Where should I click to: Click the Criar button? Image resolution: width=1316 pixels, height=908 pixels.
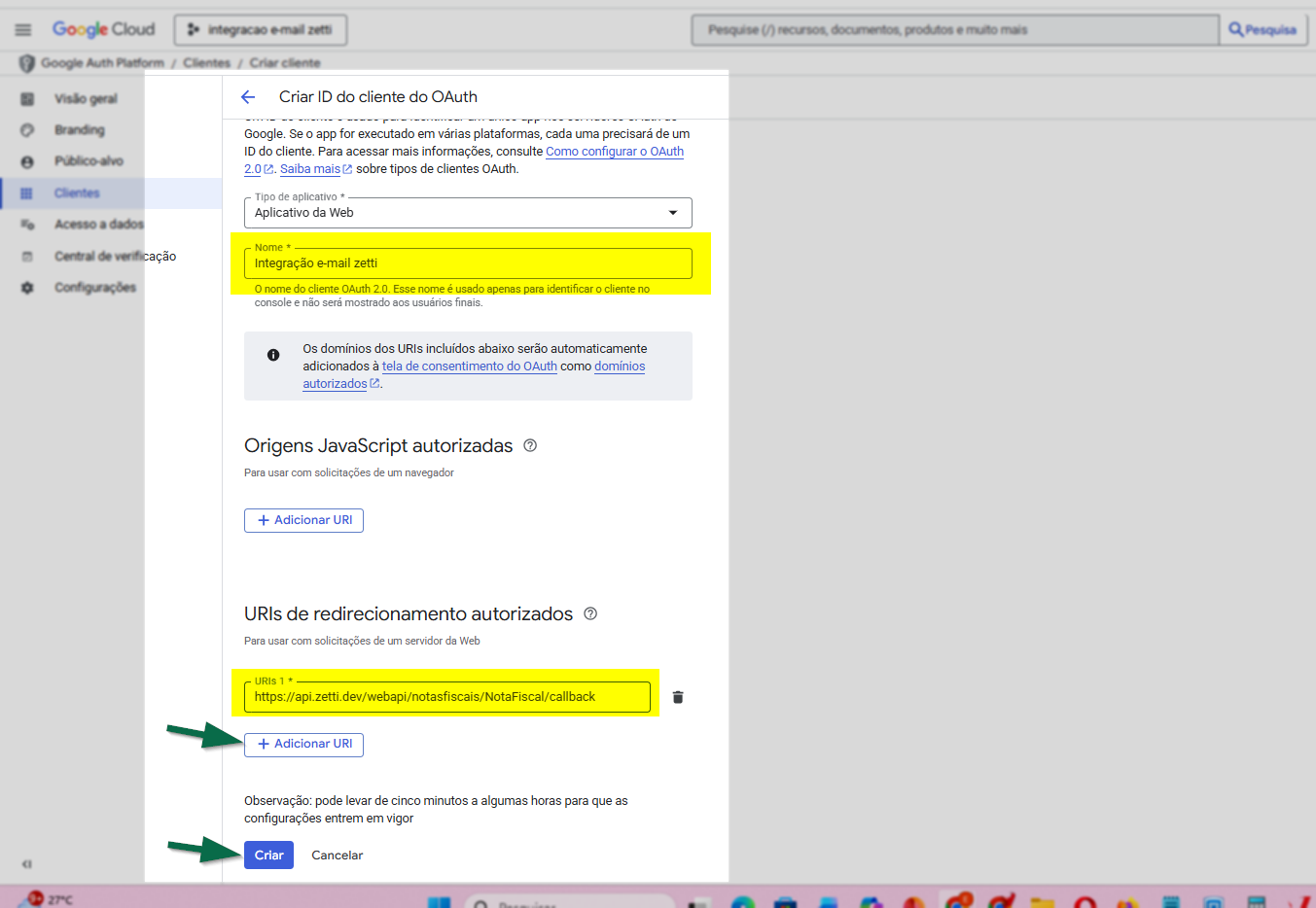point(268,856)
